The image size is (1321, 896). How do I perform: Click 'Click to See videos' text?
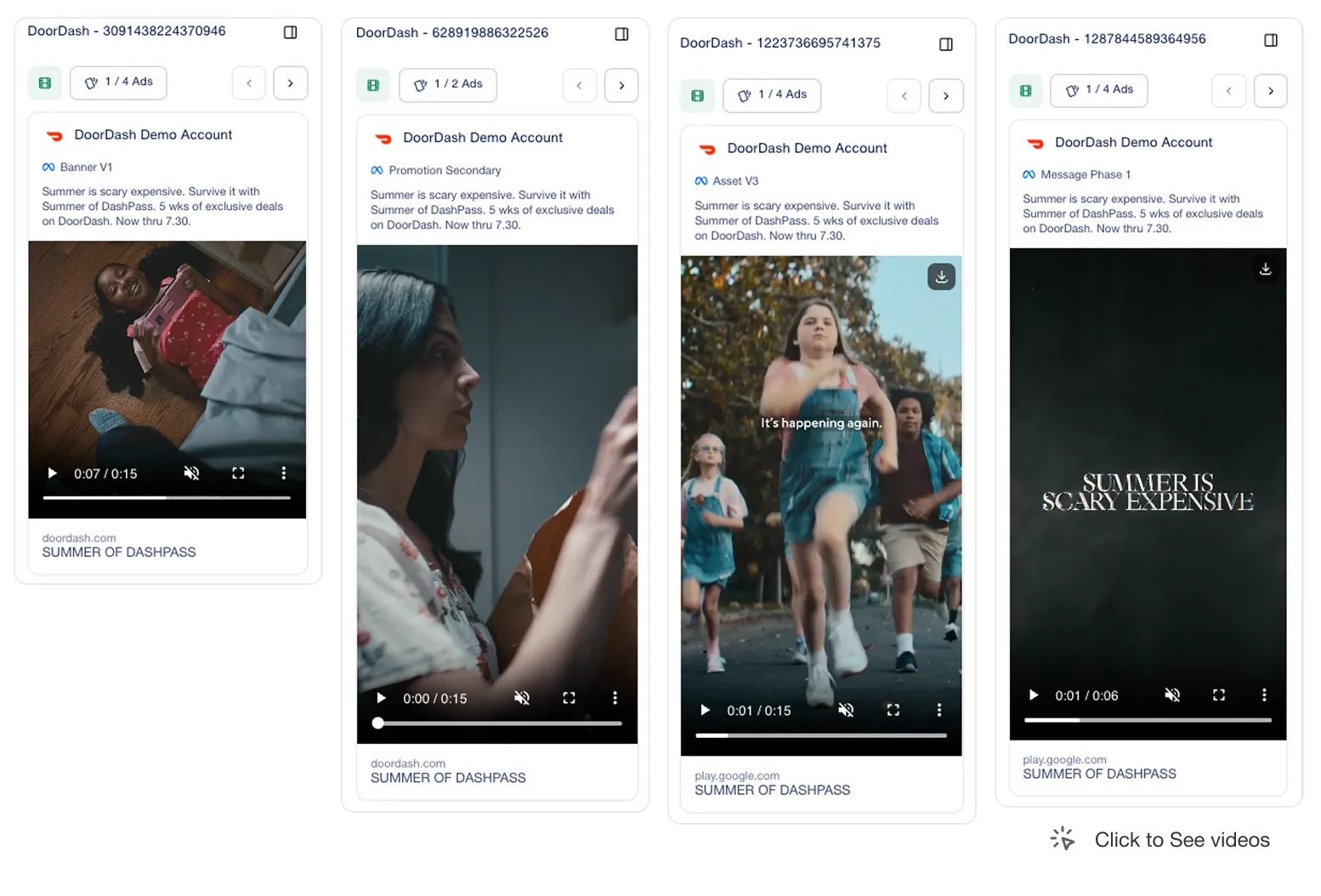point(1182,840)
